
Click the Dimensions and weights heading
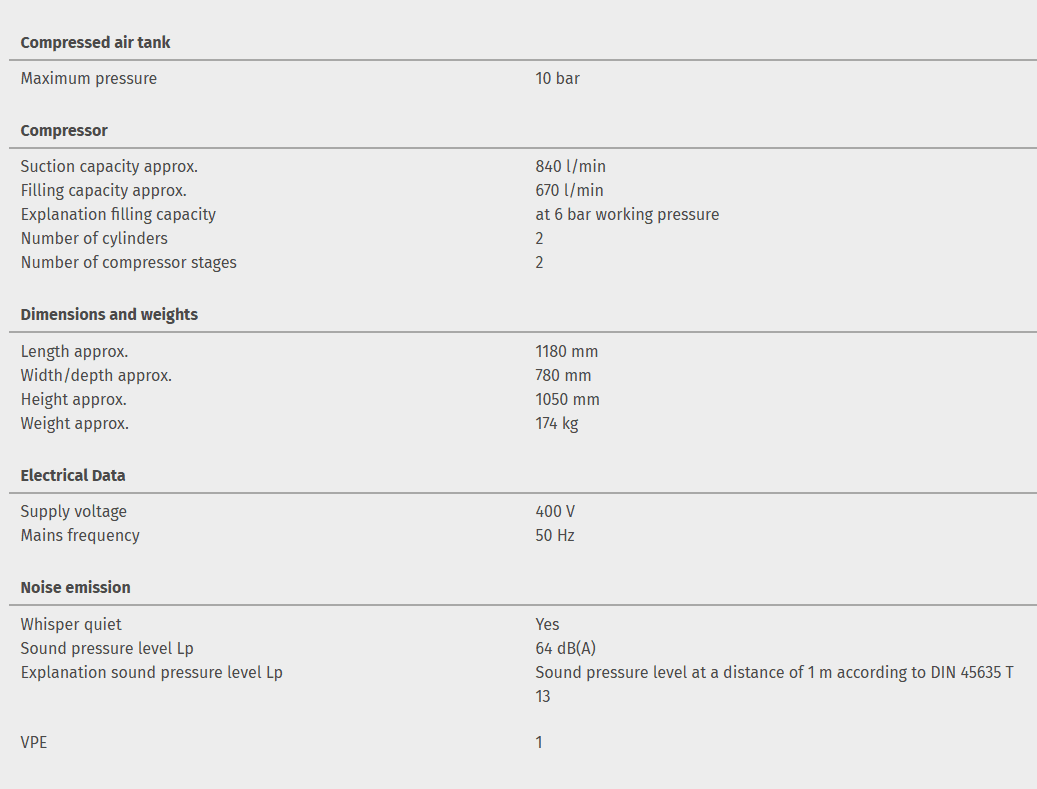(109, 314)
